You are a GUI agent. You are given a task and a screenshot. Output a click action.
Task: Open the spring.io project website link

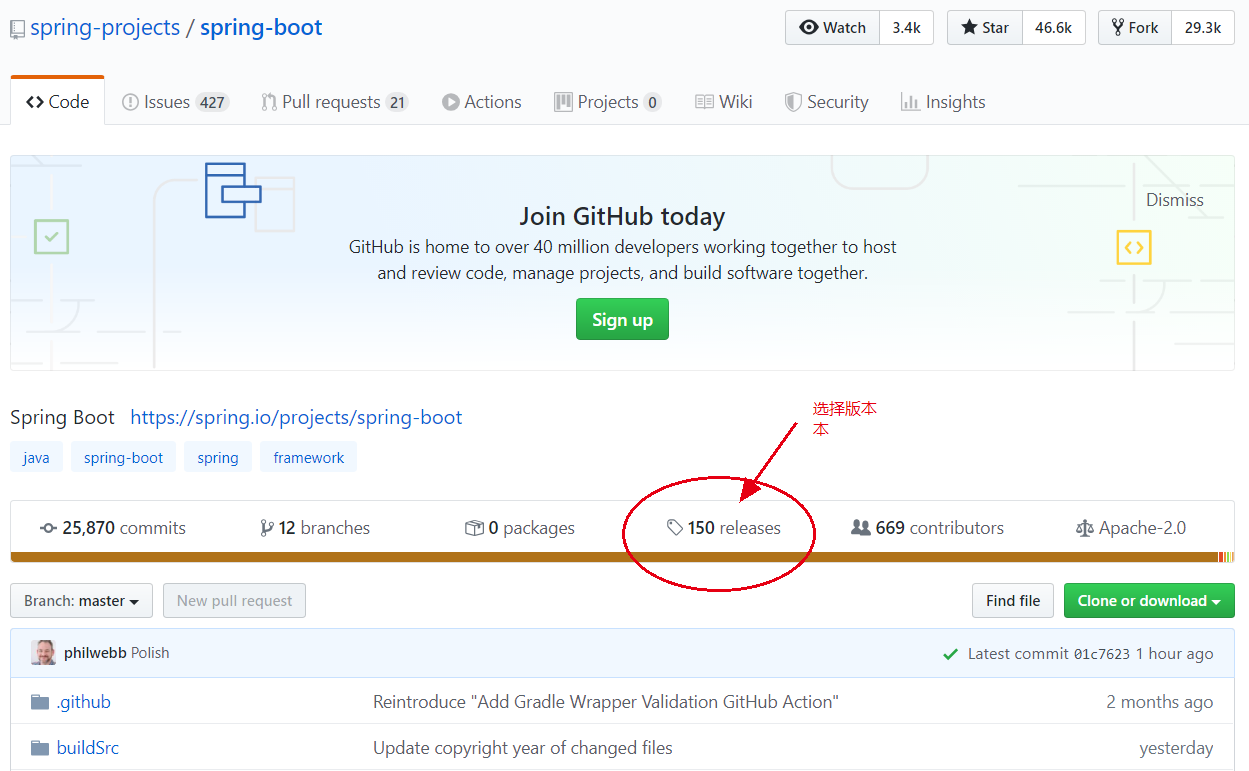296,417
